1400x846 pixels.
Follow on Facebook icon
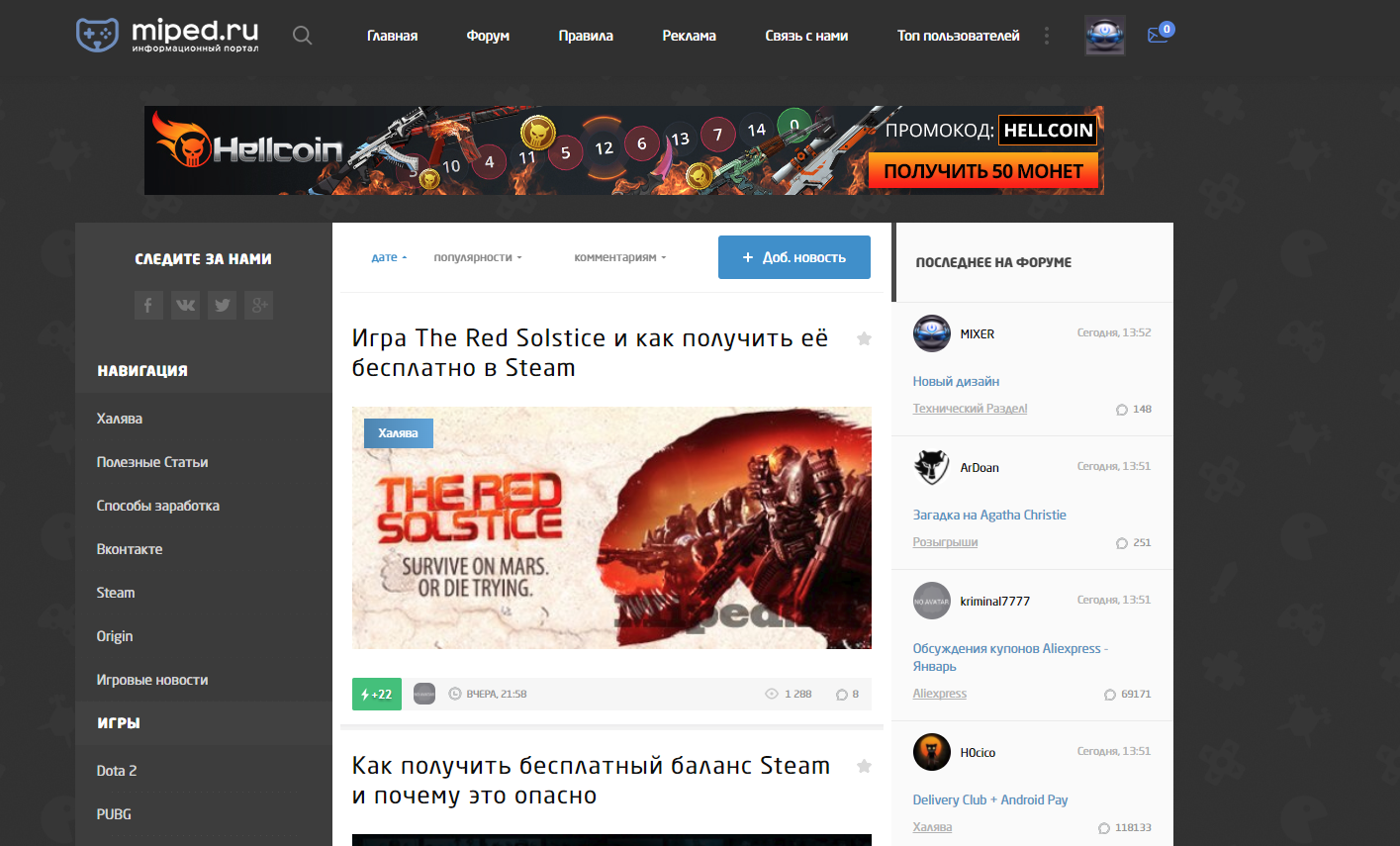point(148,305)
